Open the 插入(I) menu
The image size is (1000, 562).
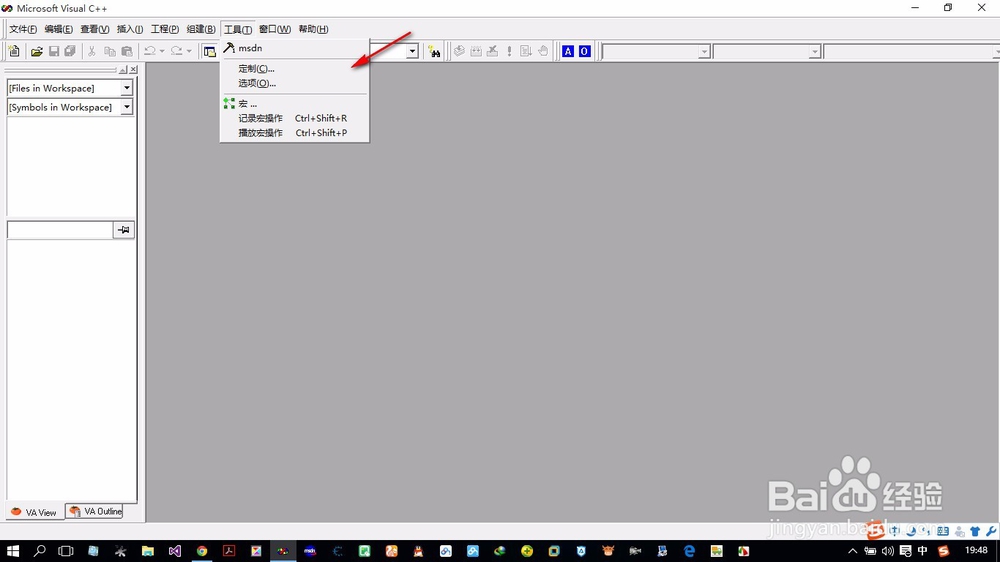click(x=129, y=29)
